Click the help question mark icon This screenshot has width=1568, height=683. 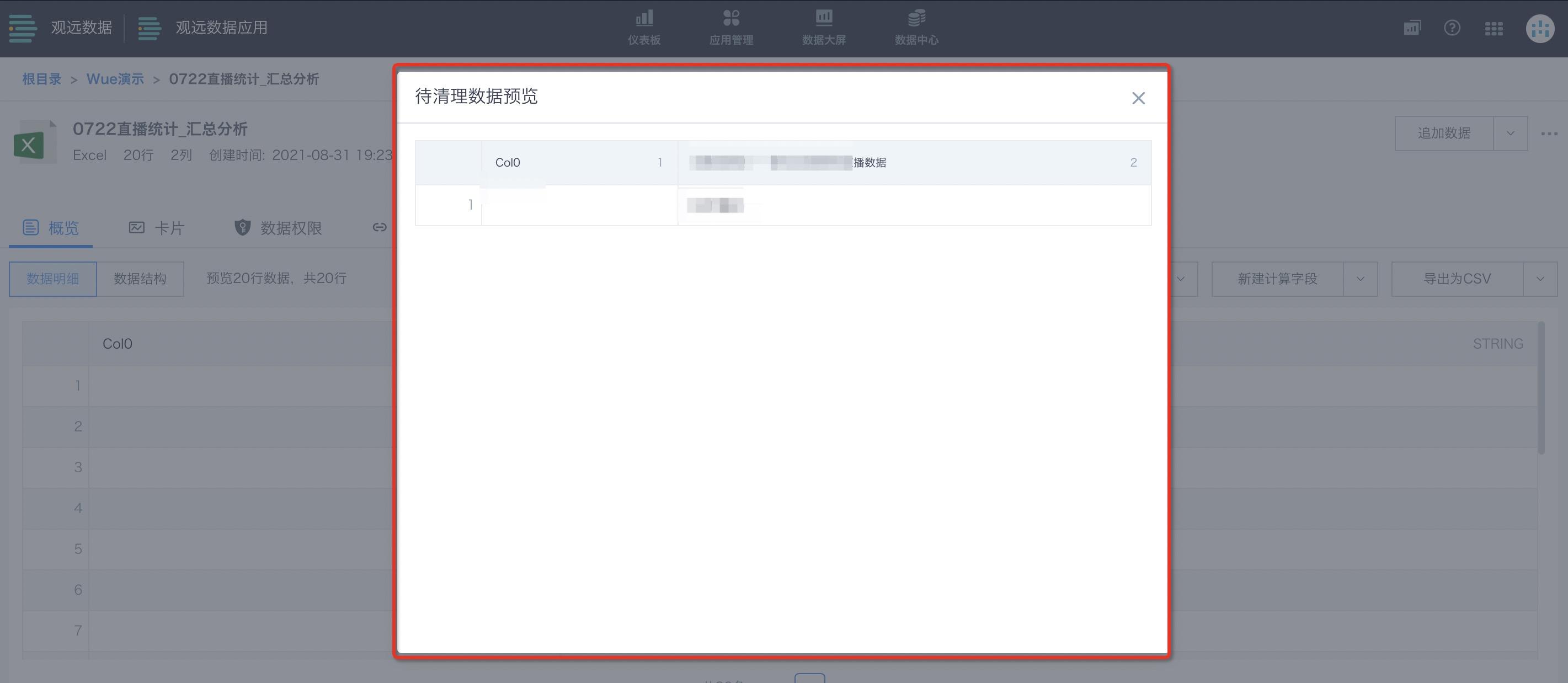pos(1452,28)
